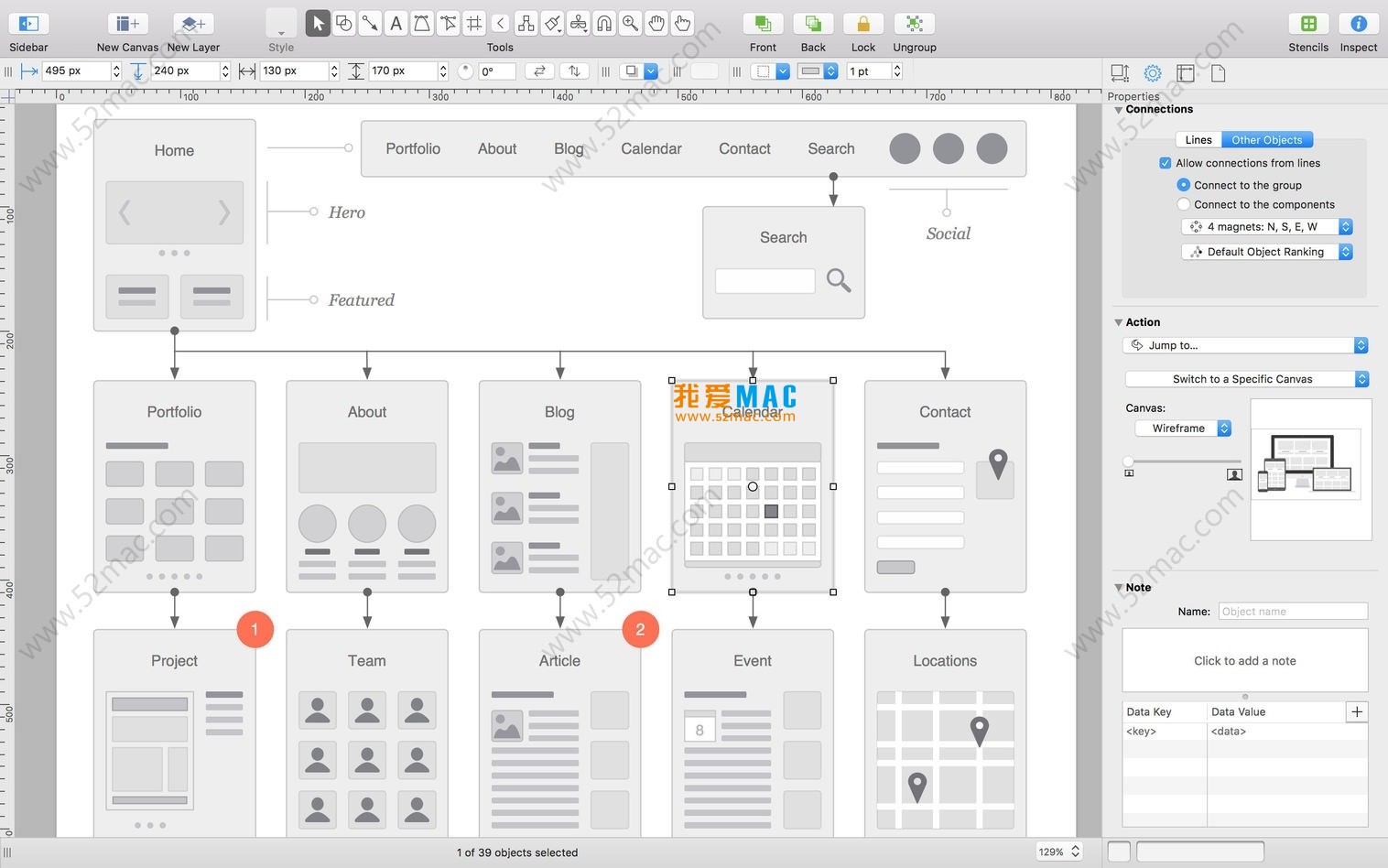Activate the Zoom magnifier tool

click(x=631, y=24)
